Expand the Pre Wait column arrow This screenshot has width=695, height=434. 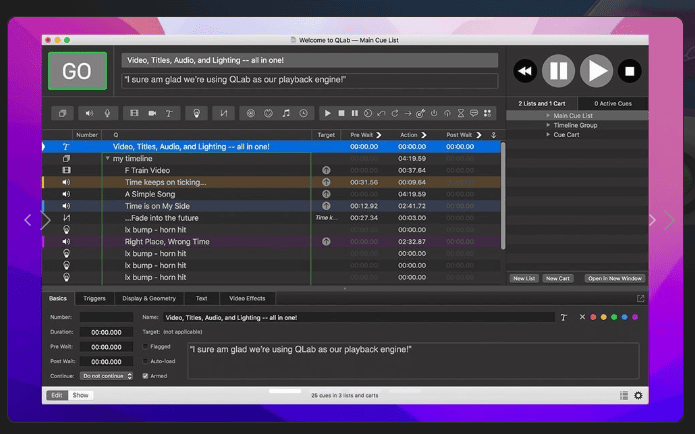[379, 135]
